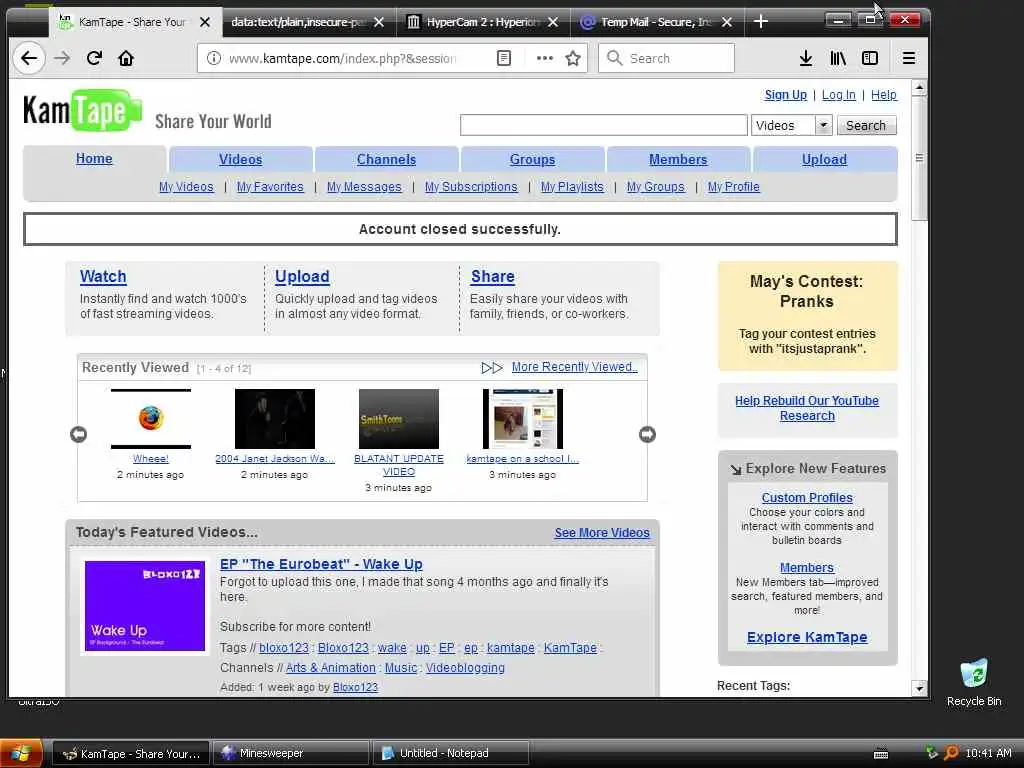Open the browser home page icon

126,58
